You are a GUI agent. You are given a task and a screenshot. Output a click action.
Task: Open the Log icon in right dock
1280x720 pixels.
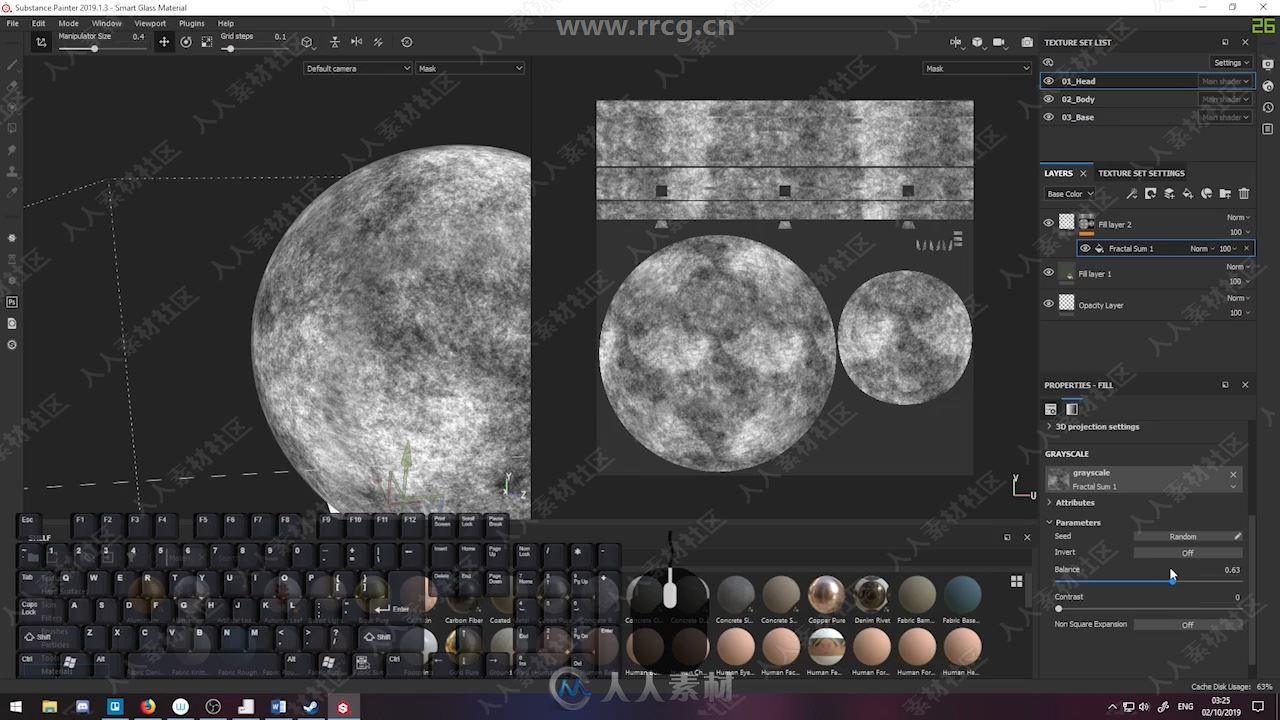coord(1267,129)
